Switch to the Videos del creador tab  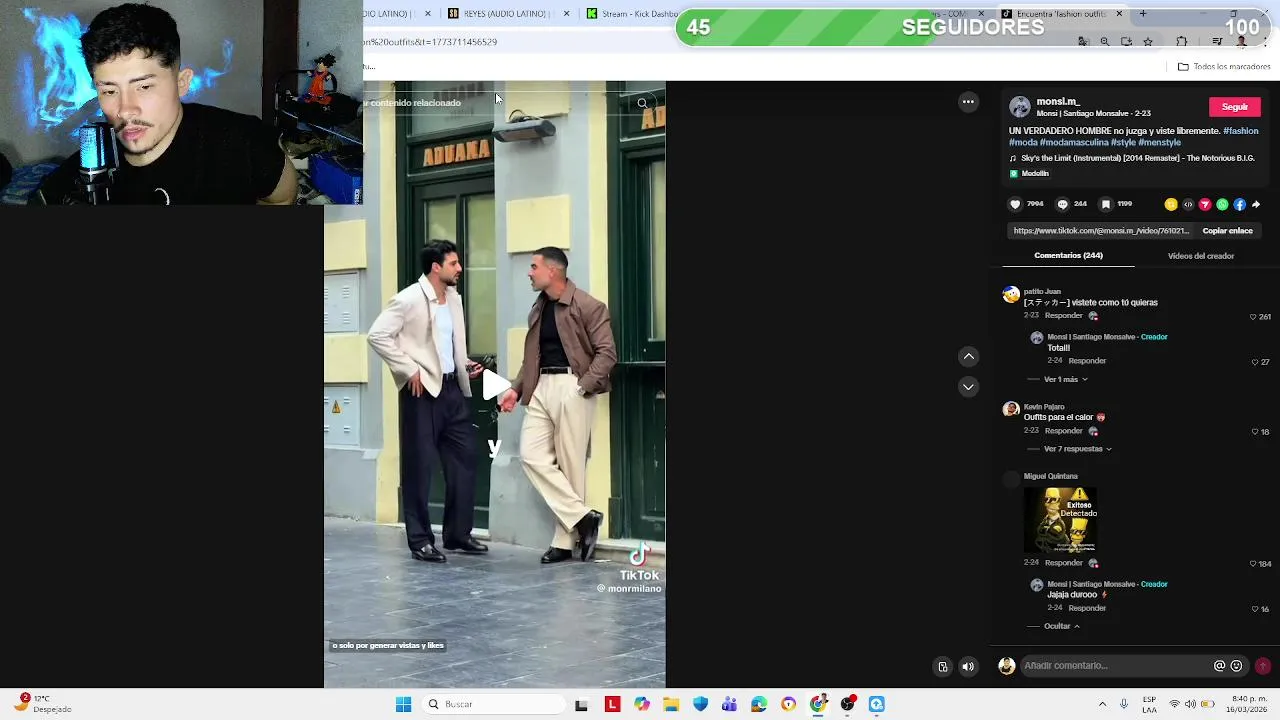point(1200,256)
